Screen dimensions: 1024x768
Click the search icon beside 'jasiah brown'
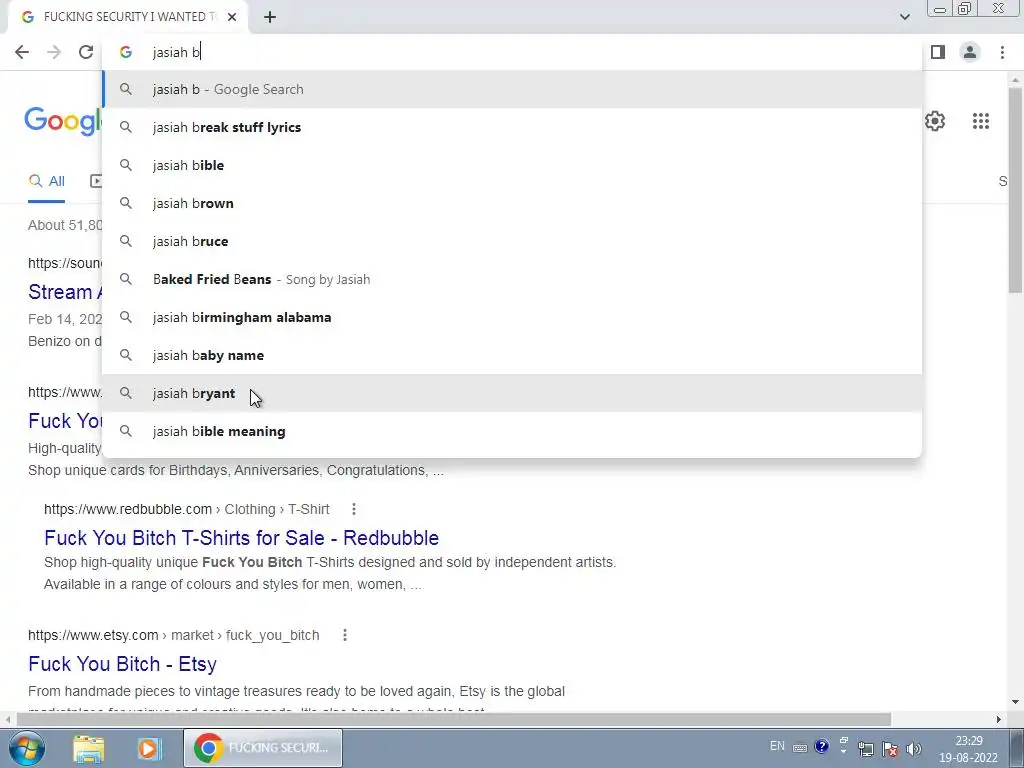coord(126,203)
